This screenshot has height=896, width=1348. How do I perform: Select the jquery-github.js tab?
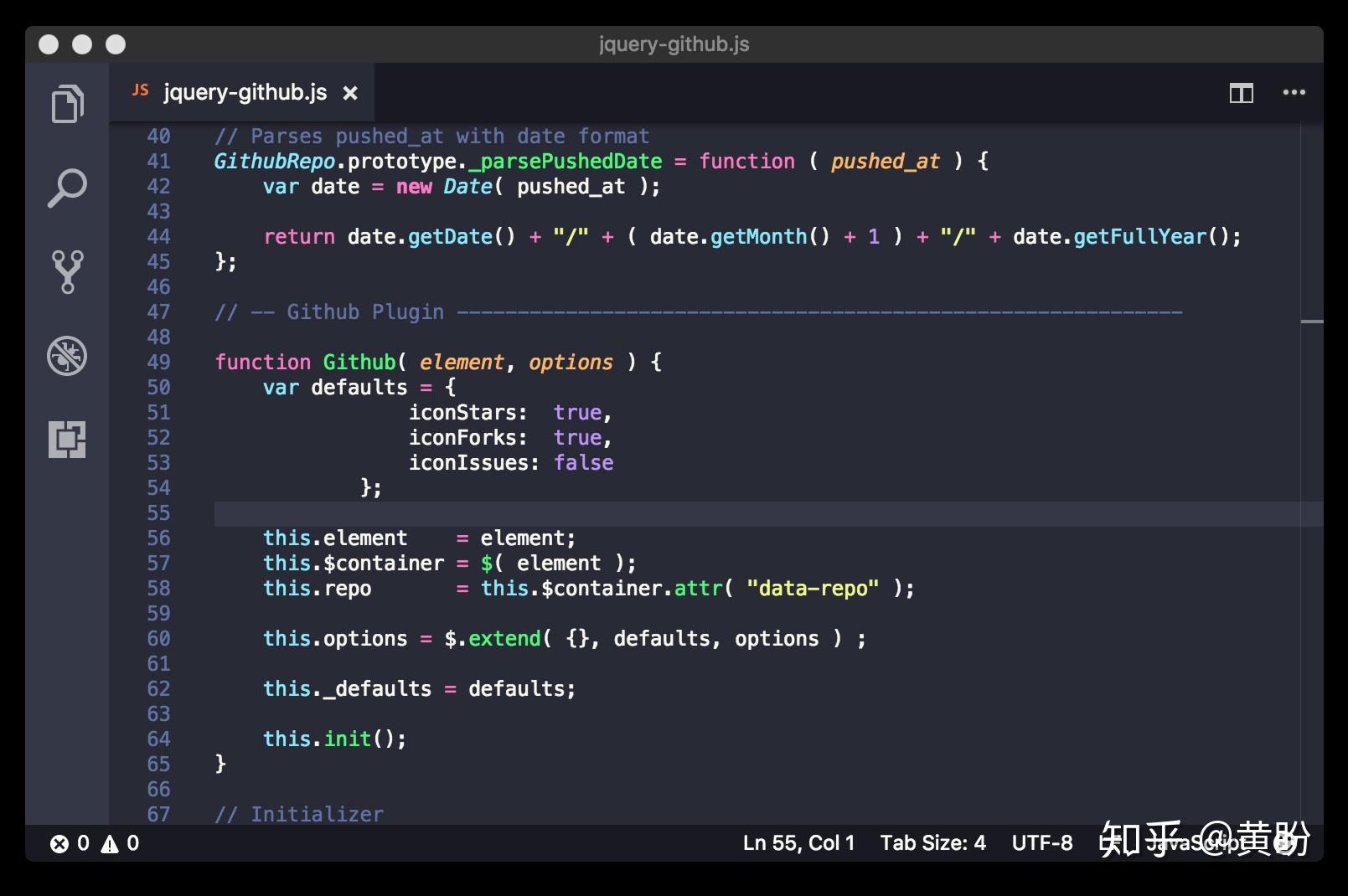coord(243,92)
